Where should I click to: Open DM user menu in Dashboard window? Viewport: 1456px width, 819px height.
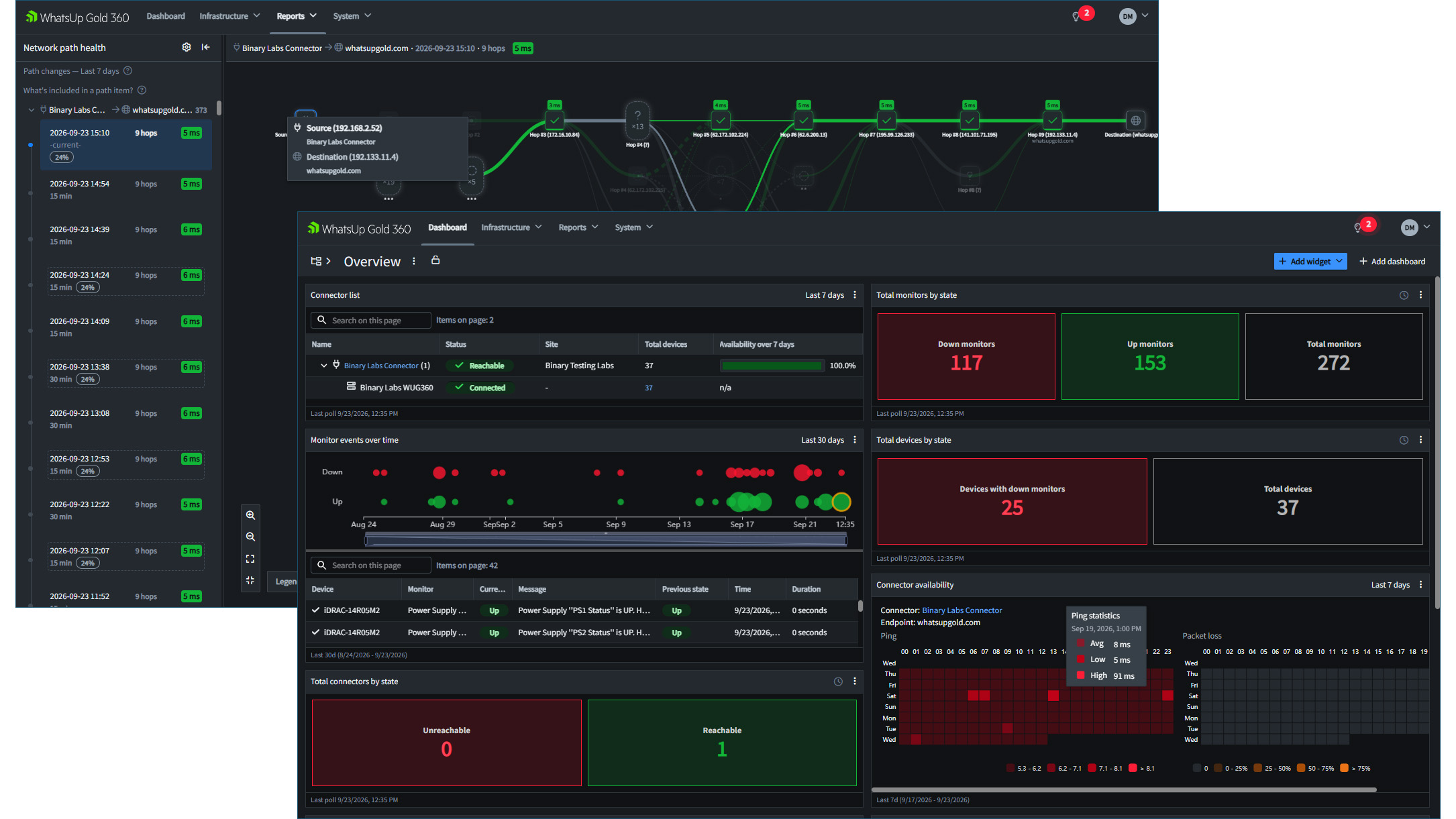point(1415,227)
